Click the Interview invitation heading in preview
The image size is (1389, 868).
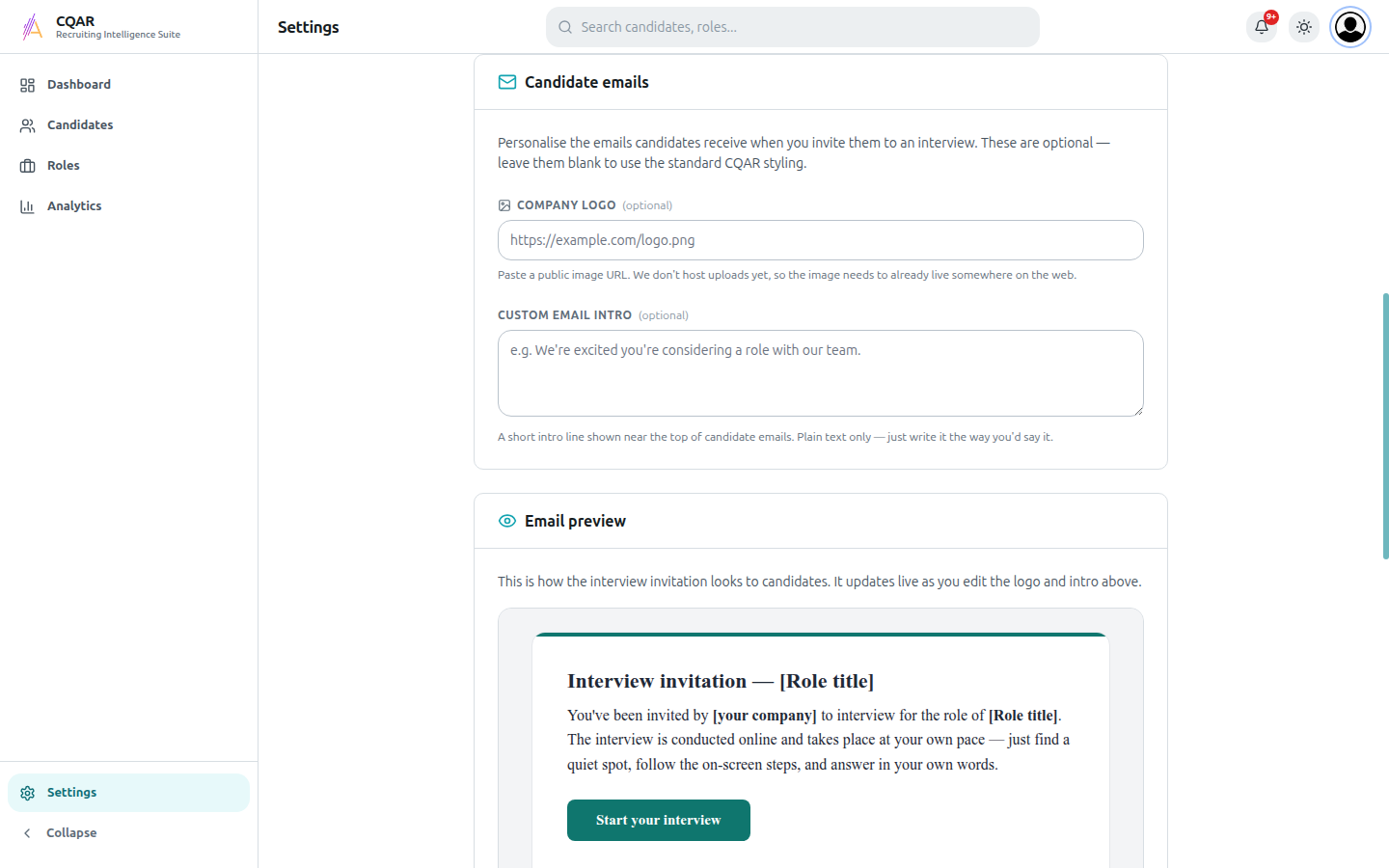721,681
